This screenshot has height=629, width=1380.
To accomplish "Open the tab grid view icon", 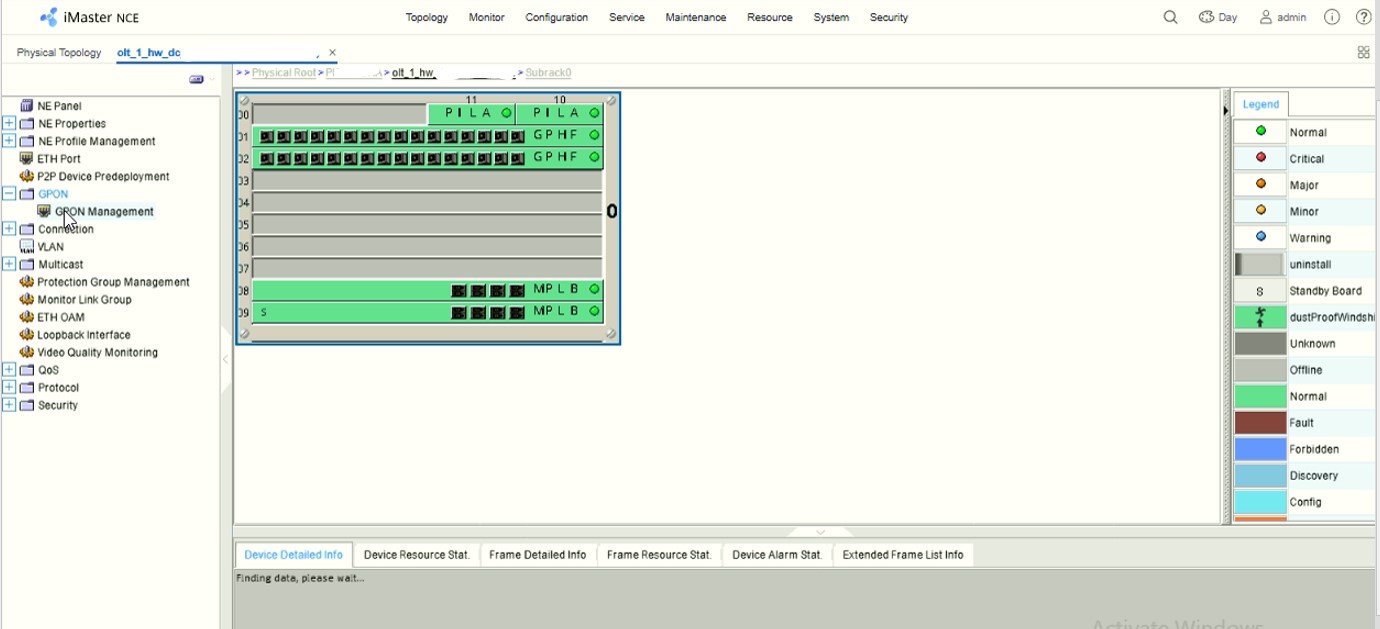I will (1363, 52).
